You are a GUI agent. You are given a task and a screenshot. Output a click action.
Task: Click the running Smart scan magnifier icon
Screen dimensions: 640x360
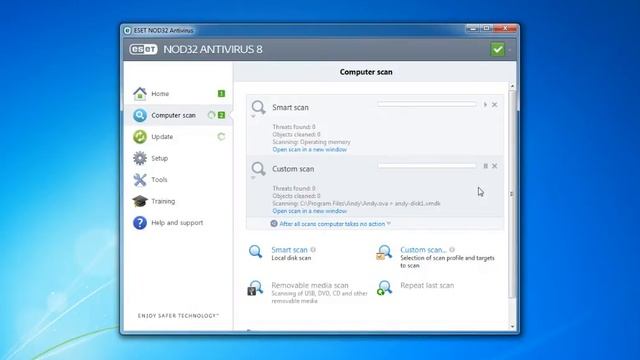pos(258,107)
